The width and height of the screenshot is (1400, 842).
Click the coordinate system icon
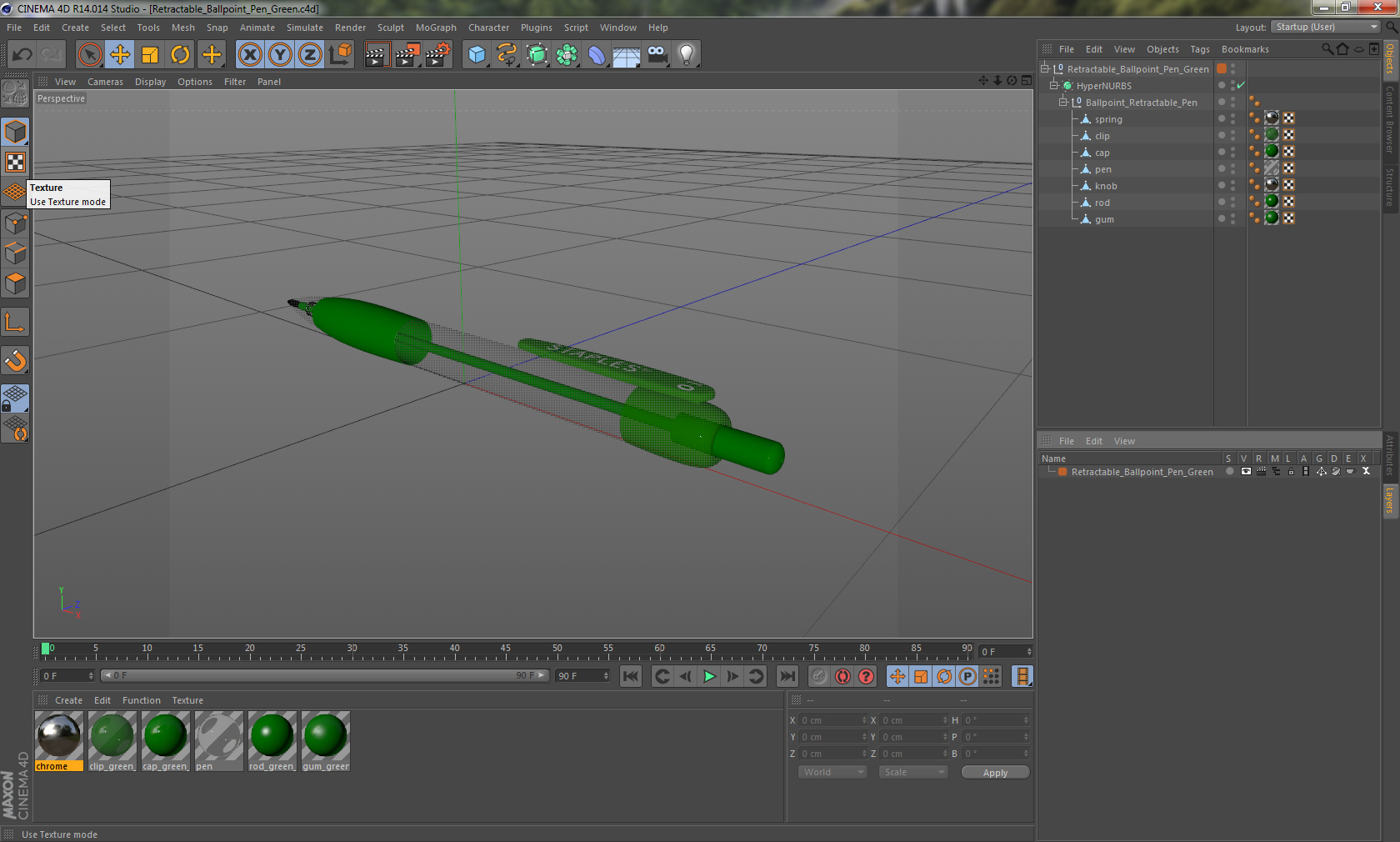click(x=340, y=55)
